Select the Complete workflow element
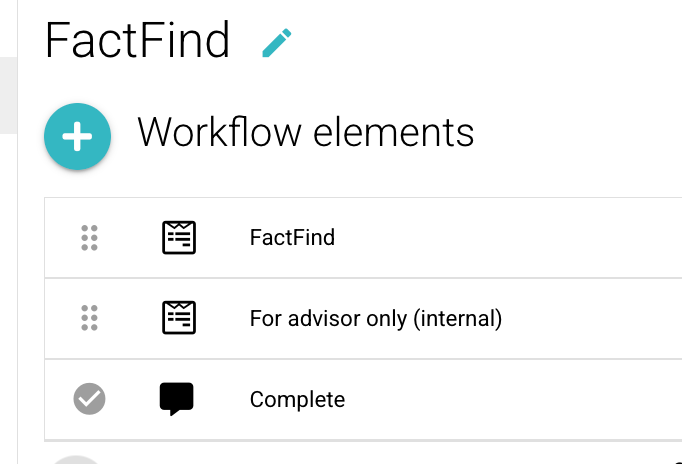This screenshot has width=682, height=464. [297, 400]
